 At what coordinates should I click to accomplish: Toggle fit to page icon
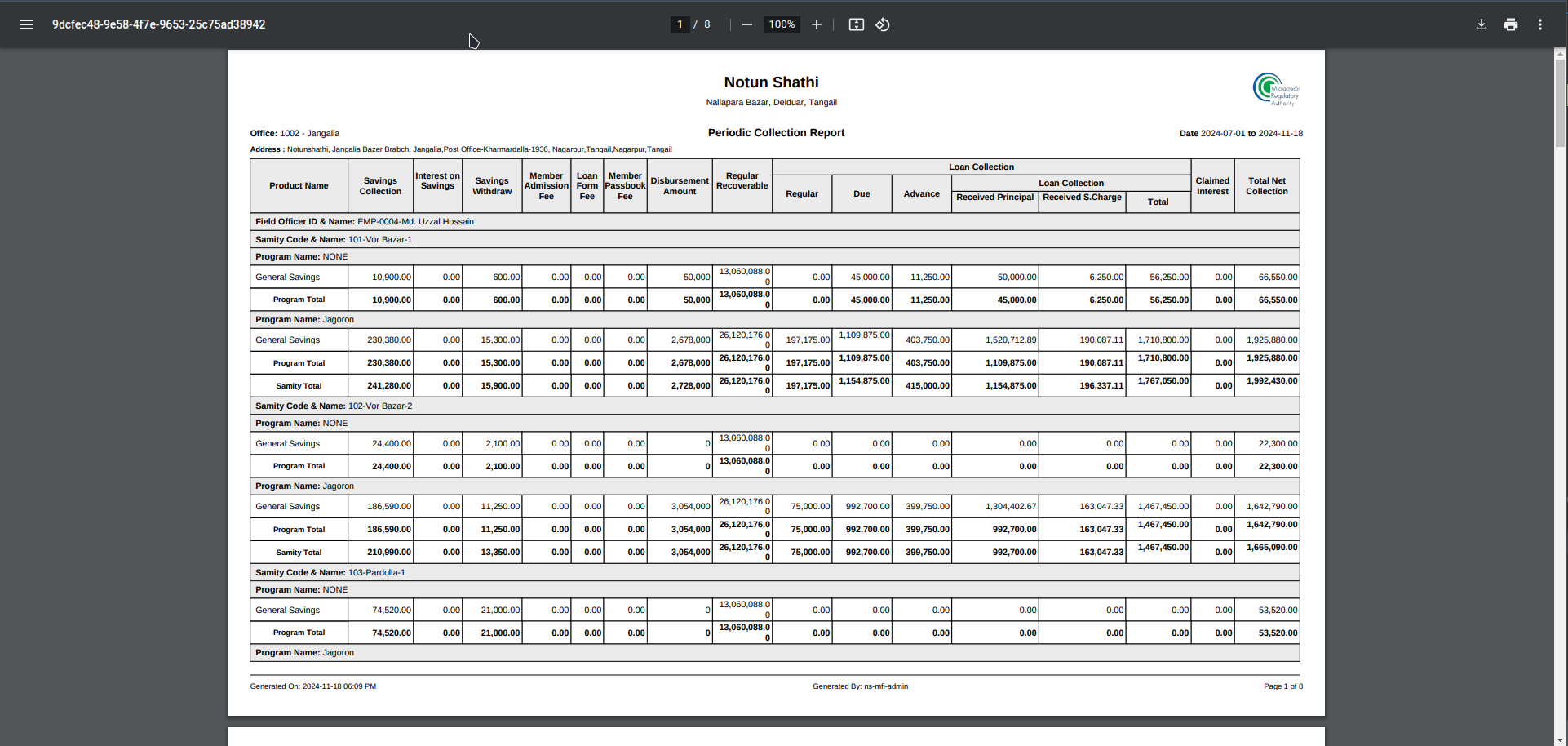[x=856, y=24]
